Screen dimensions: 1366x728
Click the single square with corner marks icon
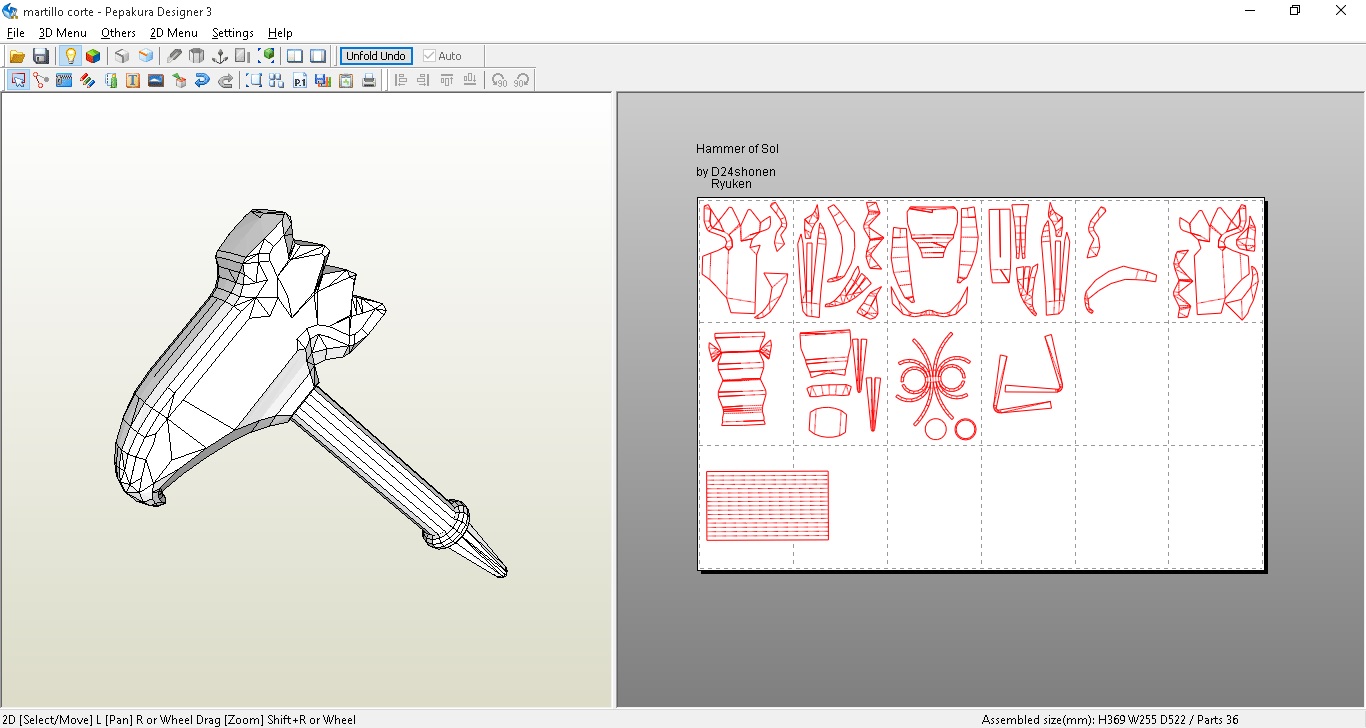coord(254,80)
